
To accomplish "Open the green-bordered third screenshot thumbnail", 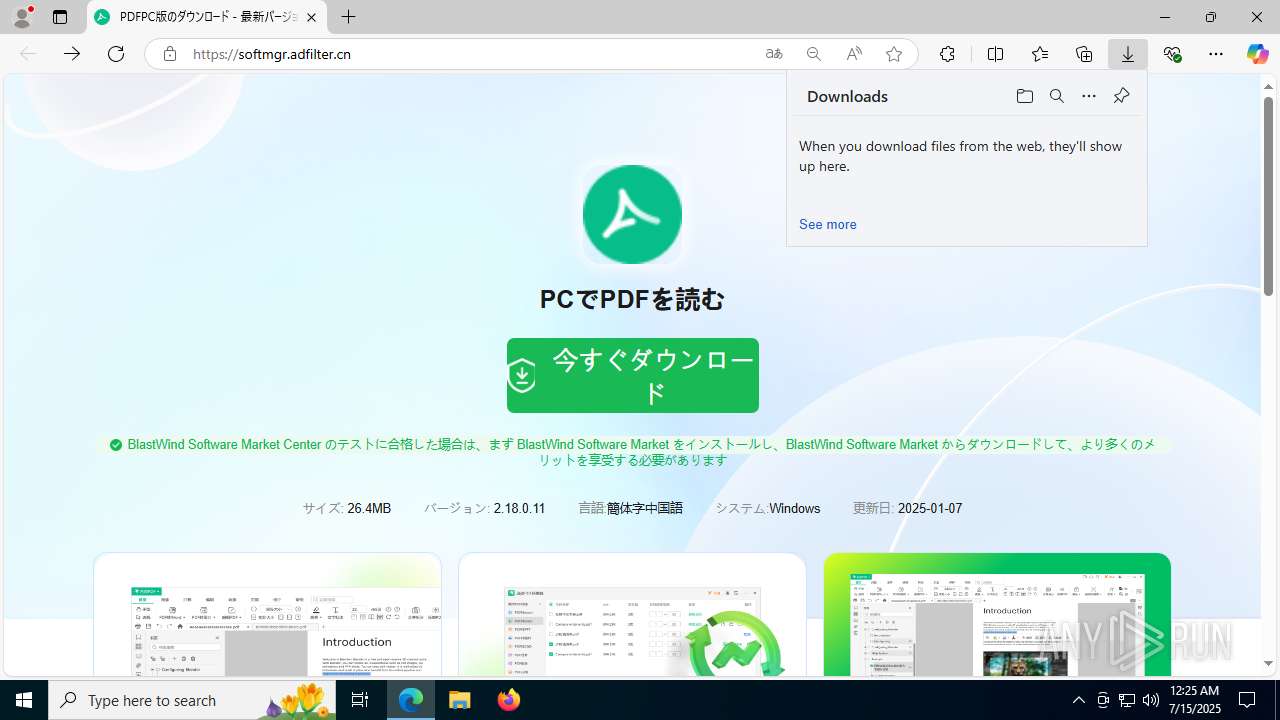I will (x=997, y=614).
